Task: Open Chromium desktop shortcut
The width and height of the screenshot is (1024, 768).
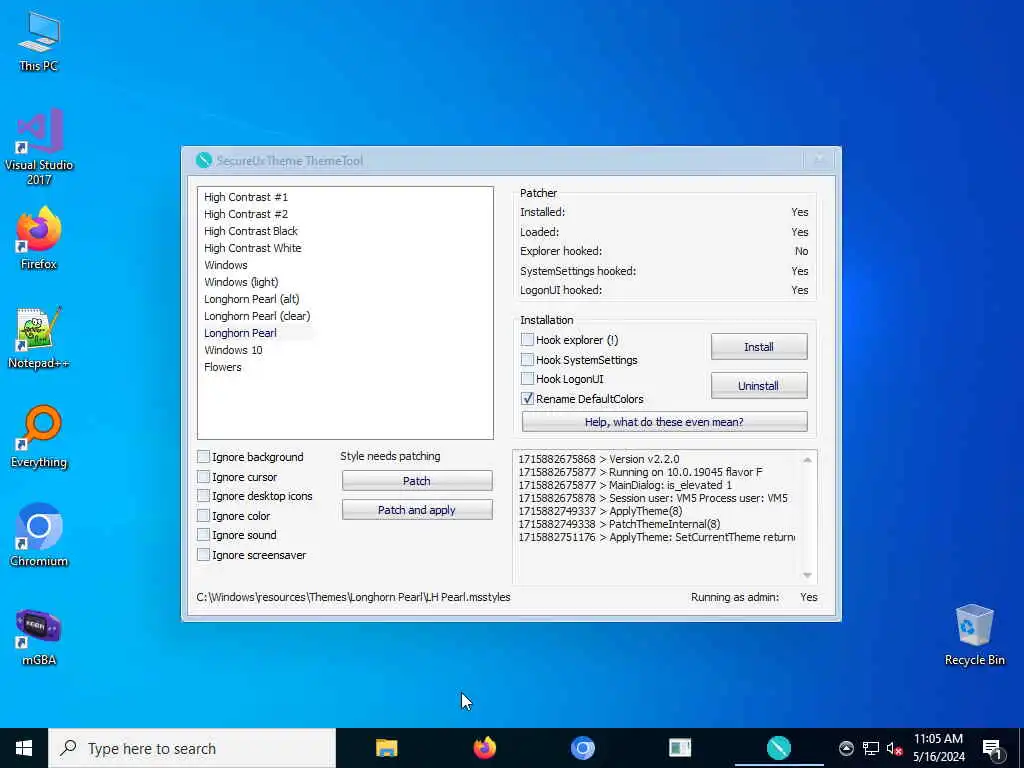Action: [x=39, y=534]
